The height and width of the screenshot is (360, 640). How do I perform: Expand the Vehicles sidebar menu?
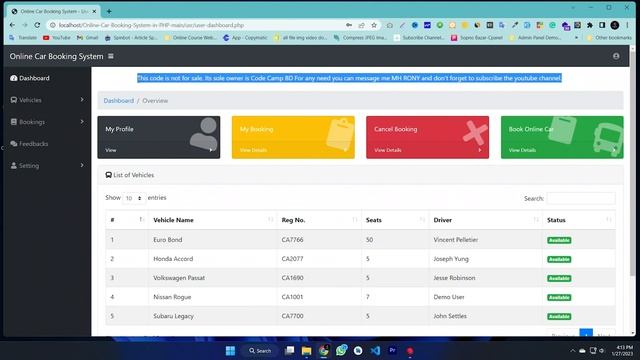click(x=47, y=100)
